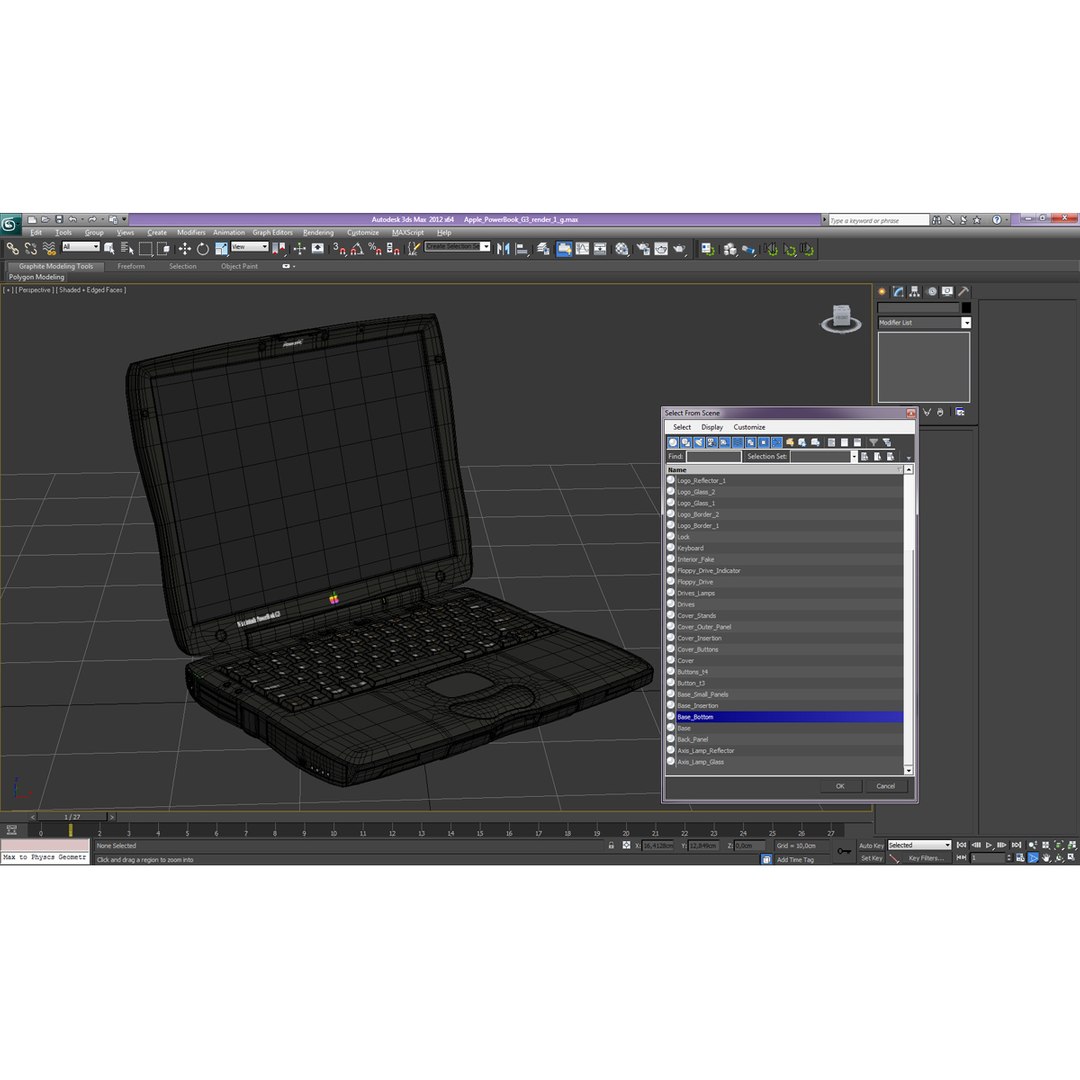Screen dimensions: 1080x1080
Task: Open Select by Name tool
Action: coord(127,249)
